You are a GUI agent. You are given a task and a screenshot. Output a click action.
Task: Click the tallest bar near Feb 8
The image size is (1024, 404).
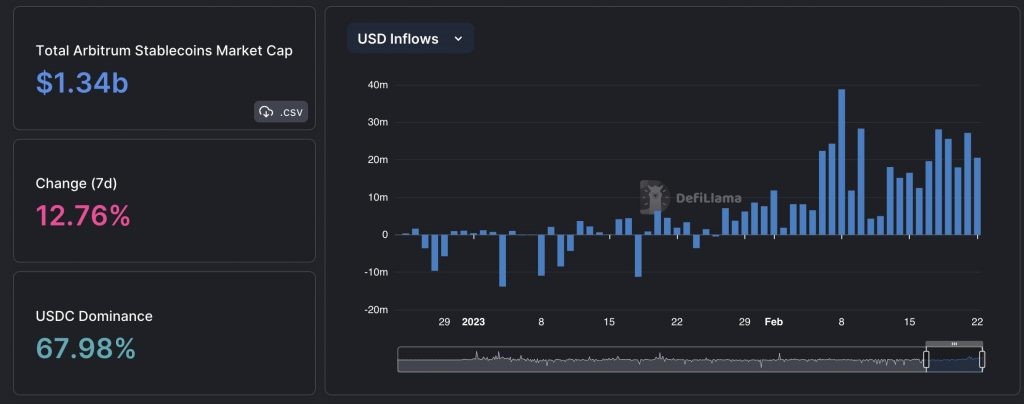click(x=842, y=162)
